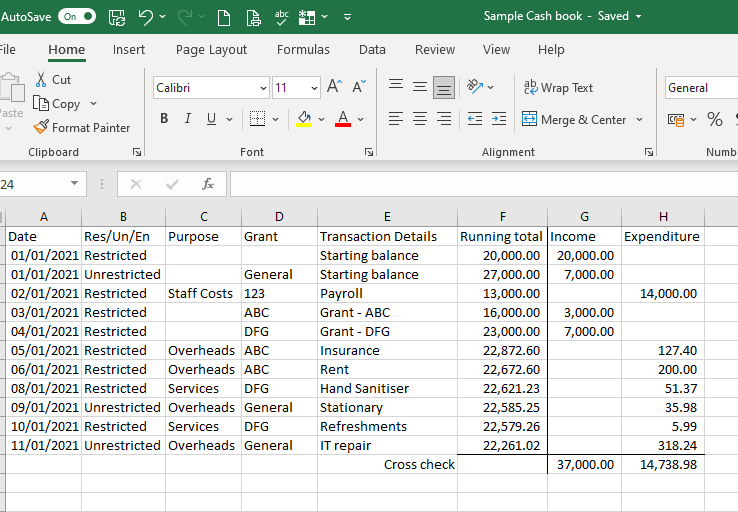Click the Insert Function fx icon
The height and width of the screenshot is (512, 738).
tap(208, 184)
